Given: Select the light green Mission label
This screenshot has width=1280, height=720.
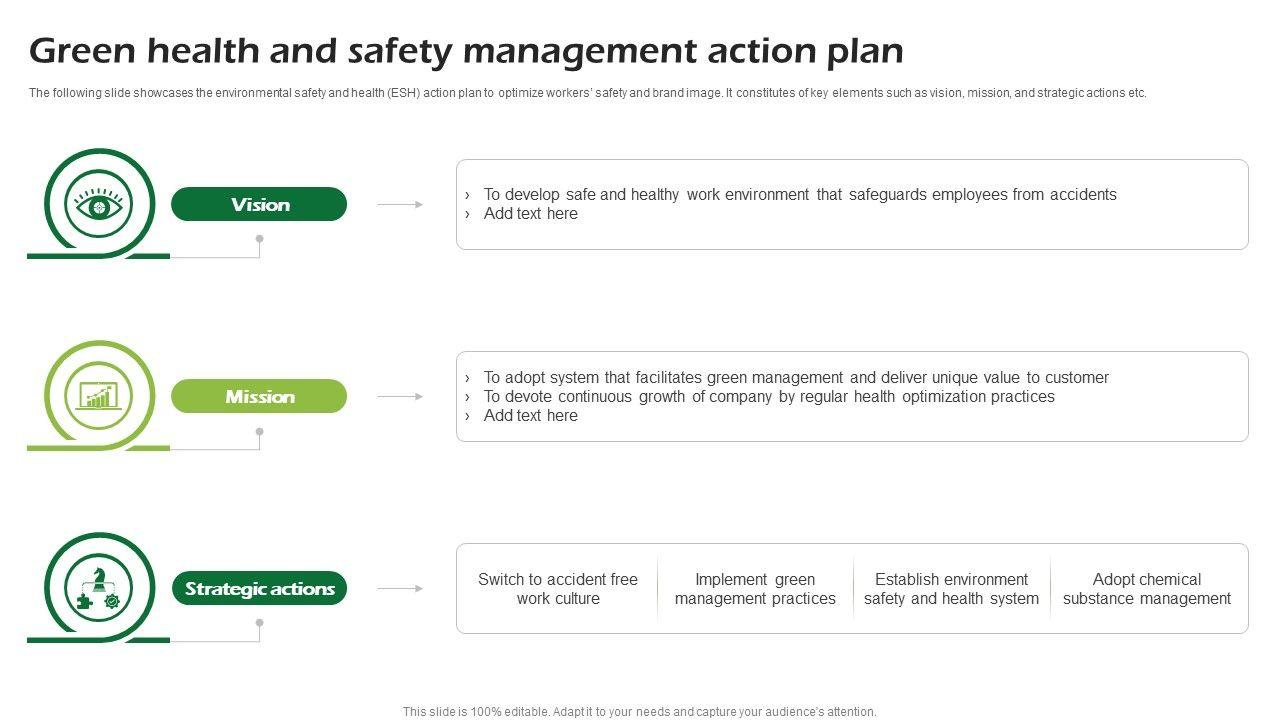Looking at the screenshot, I should [x=259, y=397].
